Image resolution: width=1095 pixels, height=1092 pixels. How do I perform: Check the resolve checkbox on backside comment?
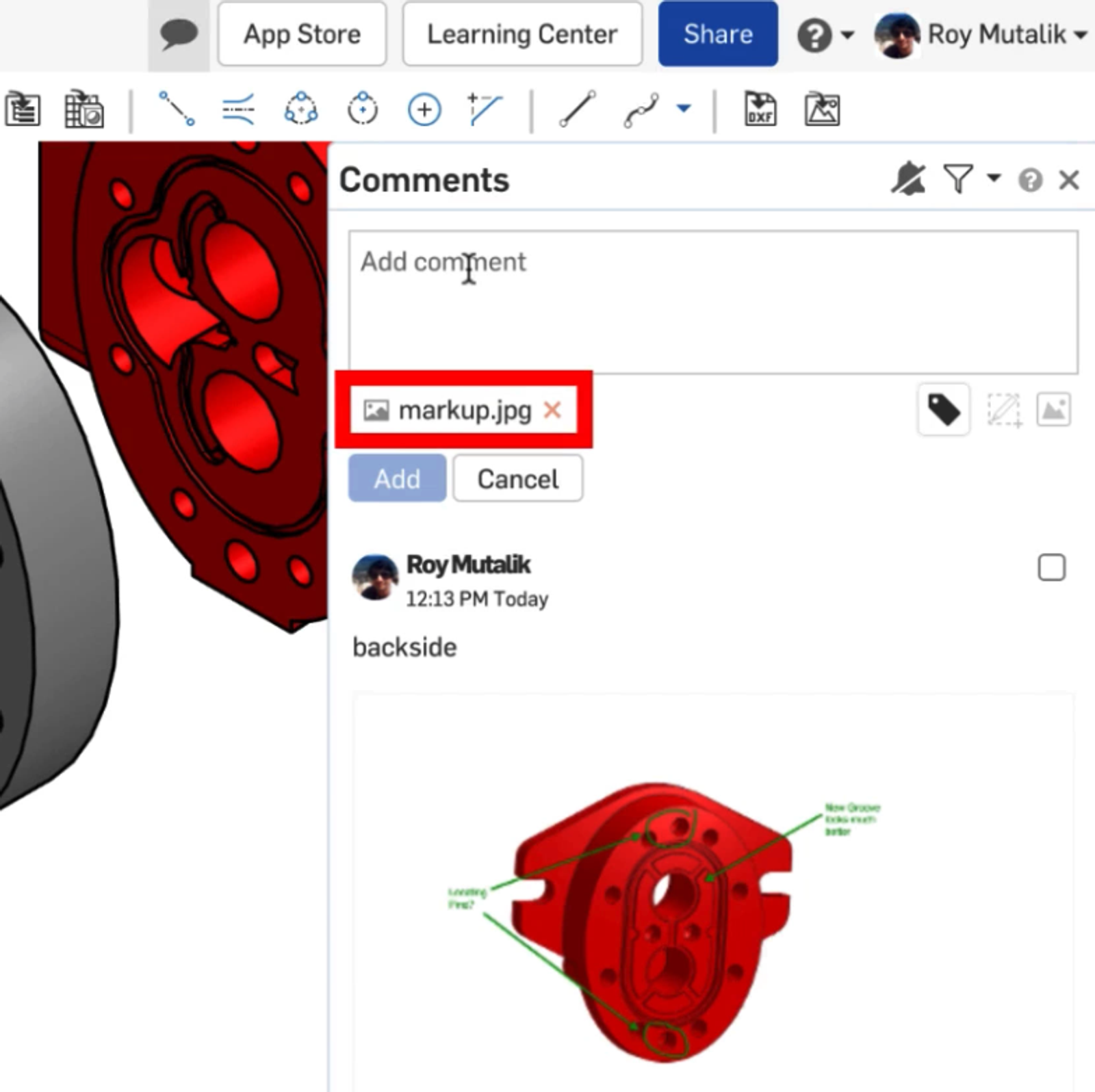coord(1051,567)
